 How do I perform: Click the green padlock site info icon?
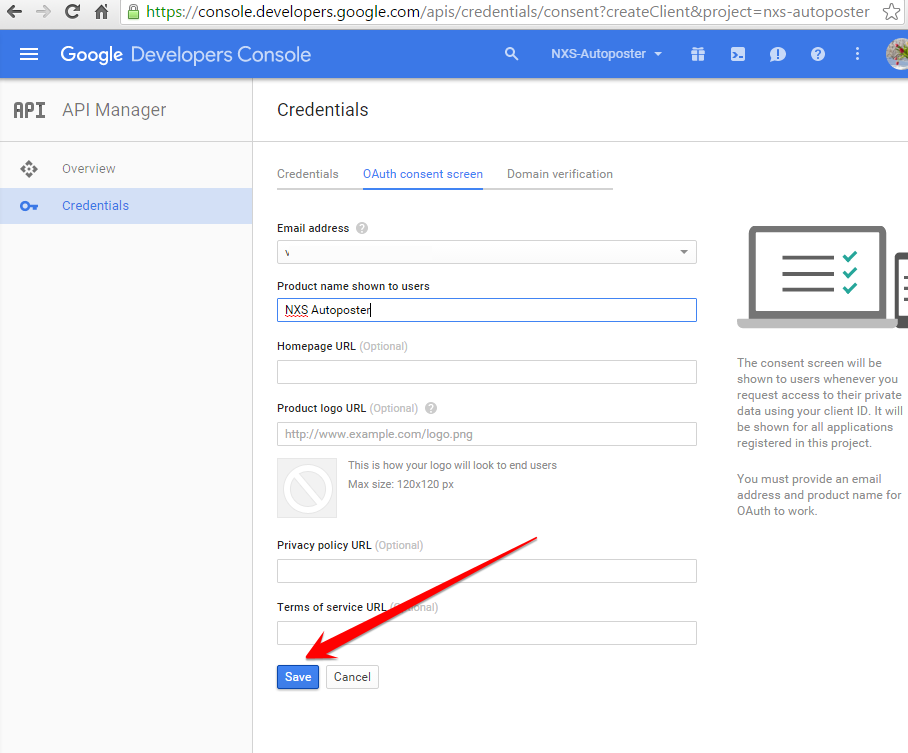(133, 12)
